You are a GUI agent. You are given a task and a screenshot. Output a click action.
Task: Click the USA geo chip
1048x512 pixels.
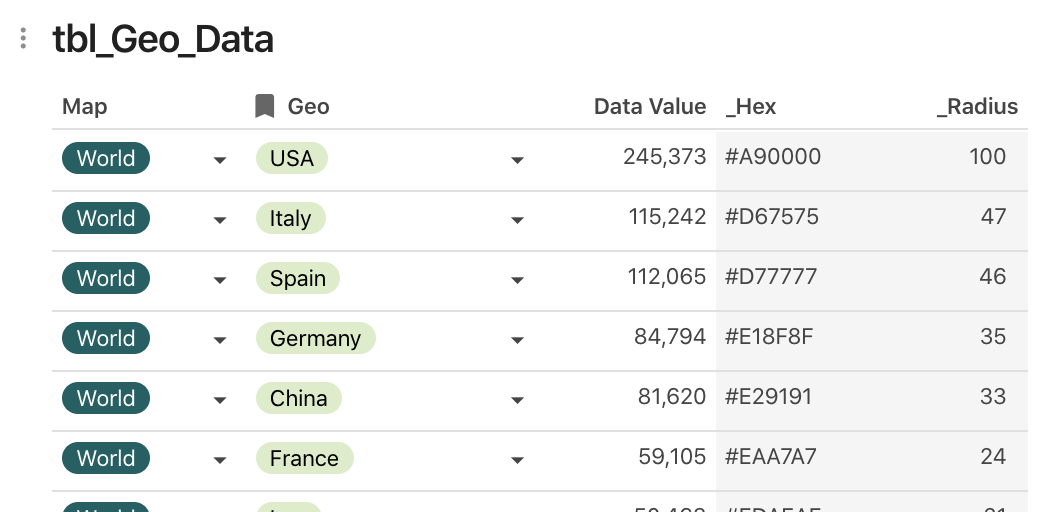[x=292, y=158]
